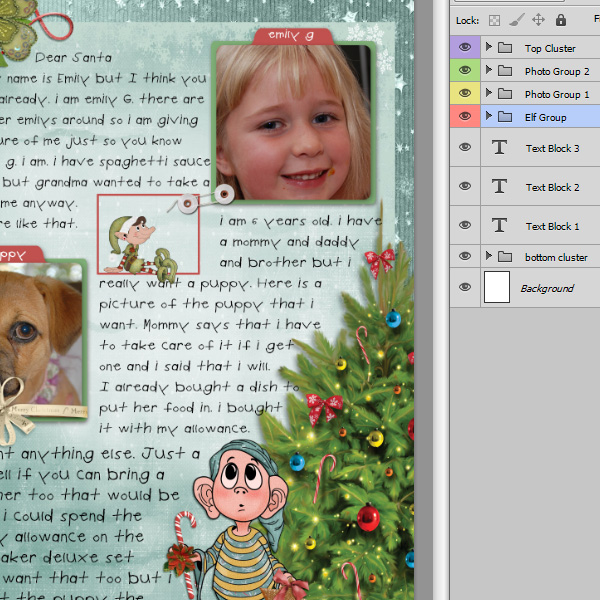Click the lock position move icon
This screenshot has height=600, width=600.
pos(538,20)
